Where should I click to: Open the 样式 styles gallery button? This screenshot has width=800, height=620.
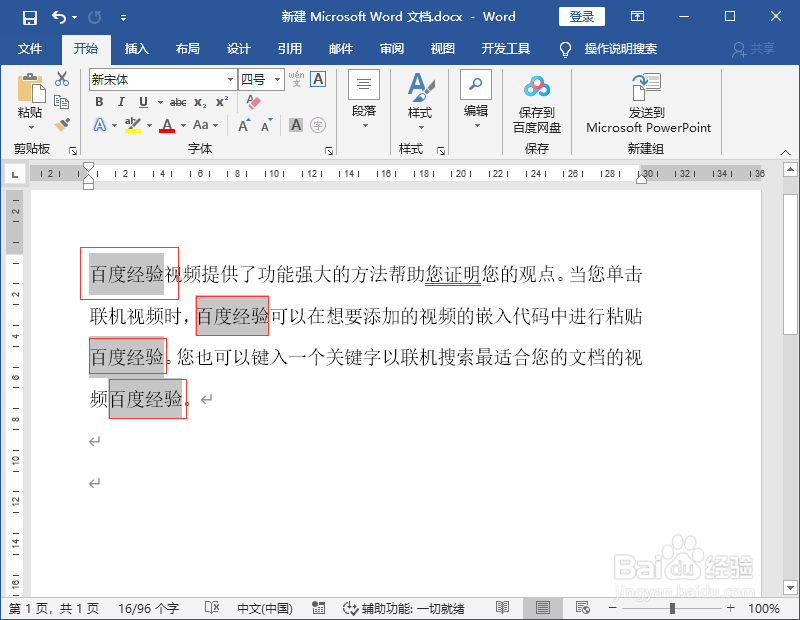420,101
